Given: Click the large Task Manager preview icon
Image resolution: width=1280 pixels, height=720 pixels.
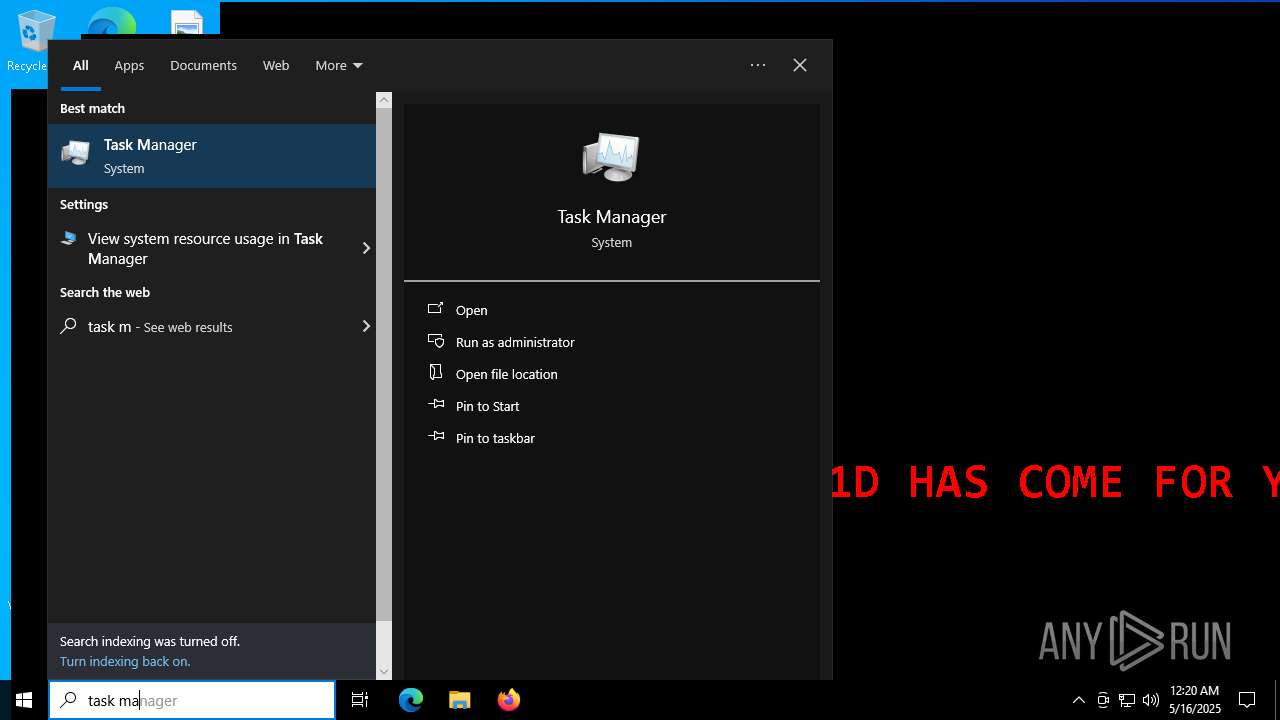Looking at the screenshot, I should [x=611, y=157].
